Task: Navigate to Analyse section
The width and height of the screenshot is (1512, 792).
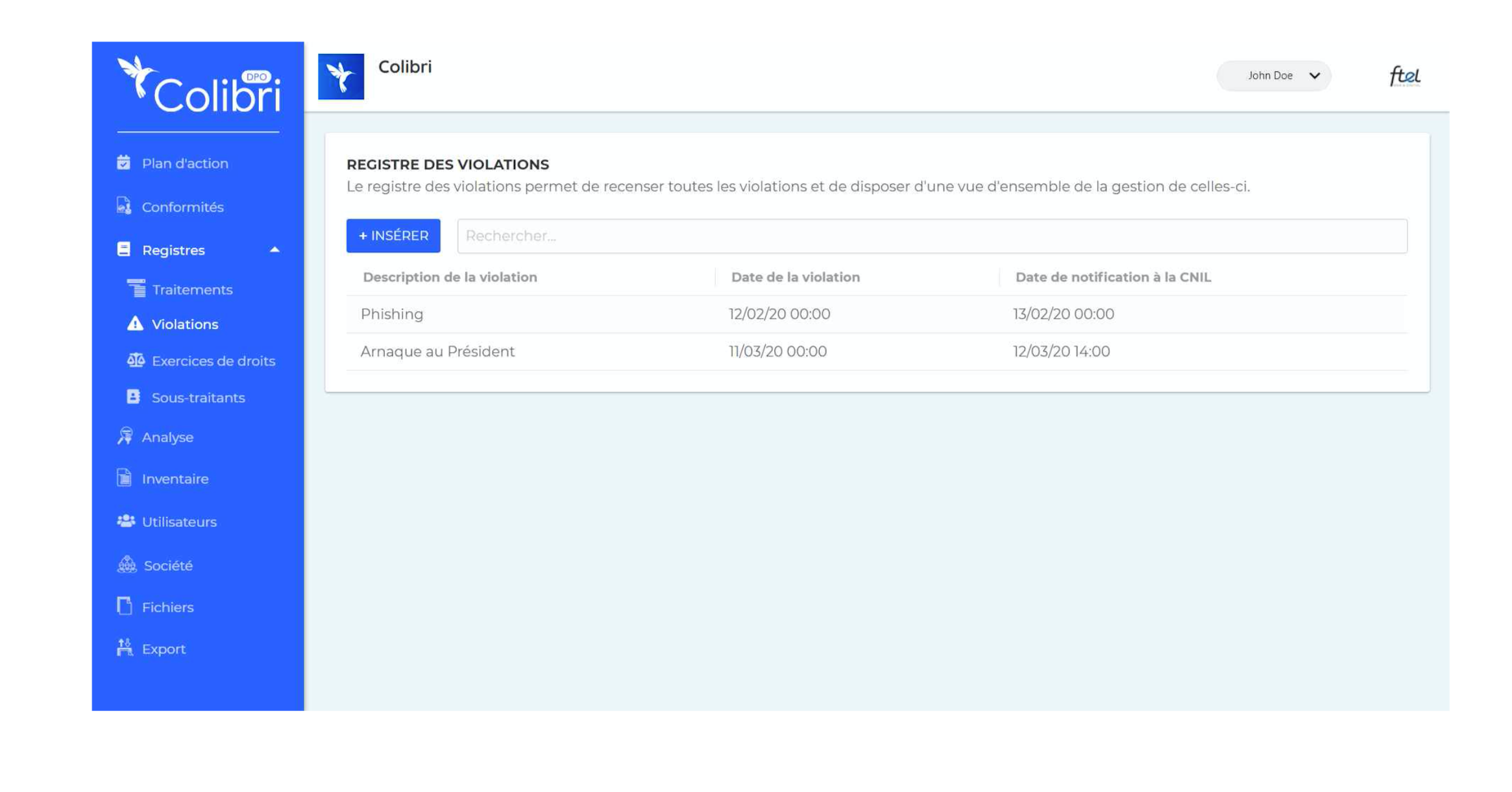Action: [167, 437]
